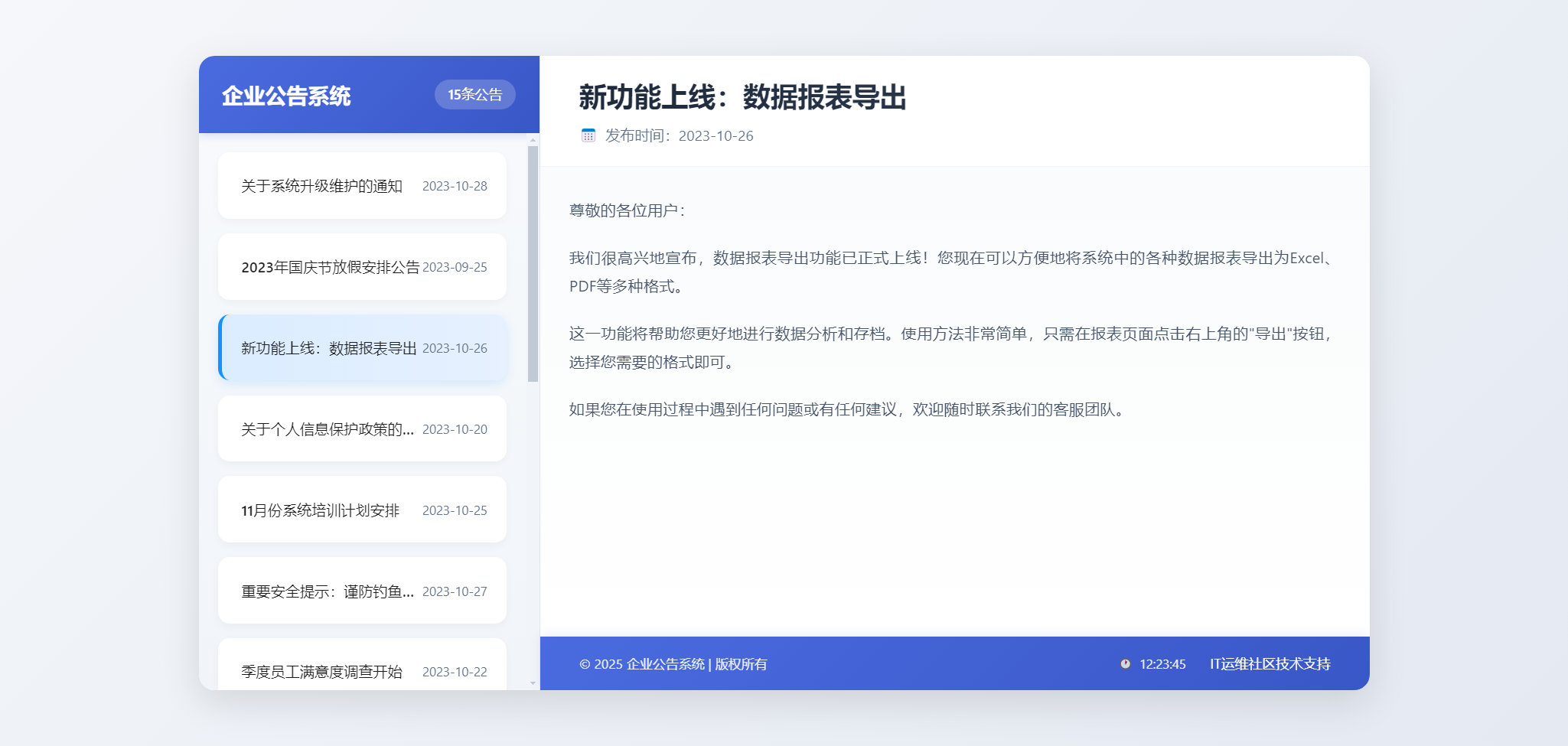This screenshot has width=1568, height=746.
Task: Open 关于系统升级维护的通知 announcement
Action: point(362,186)
